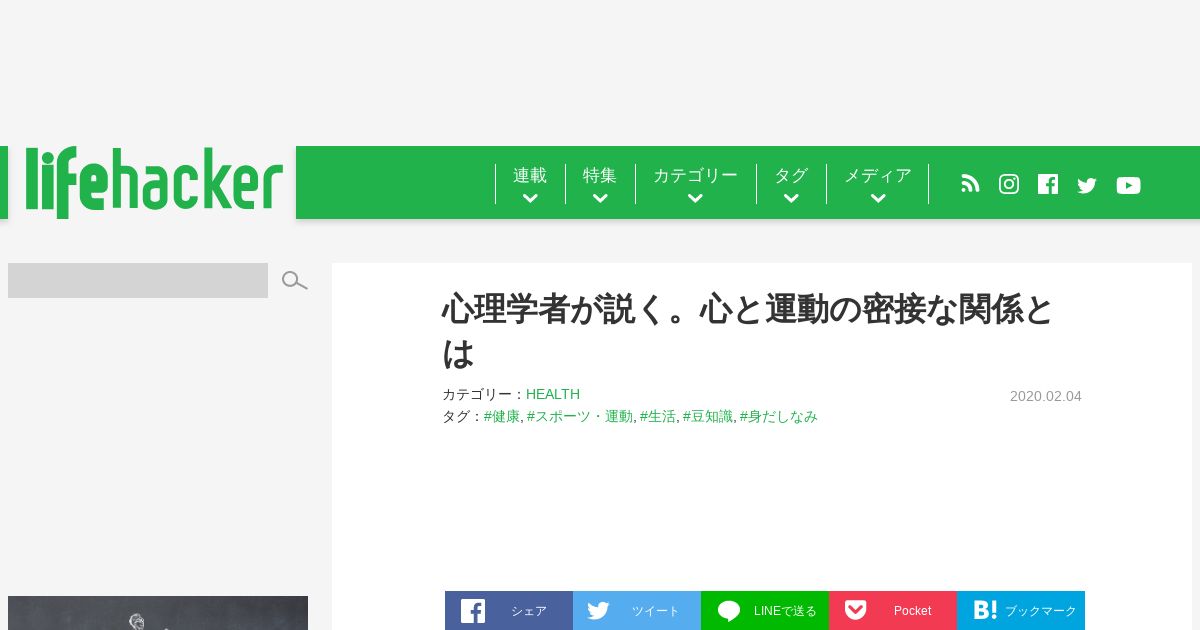Open the #スポーツ・運動 tag
This screenshot has width=1200, height=630.
click(580, 416)
